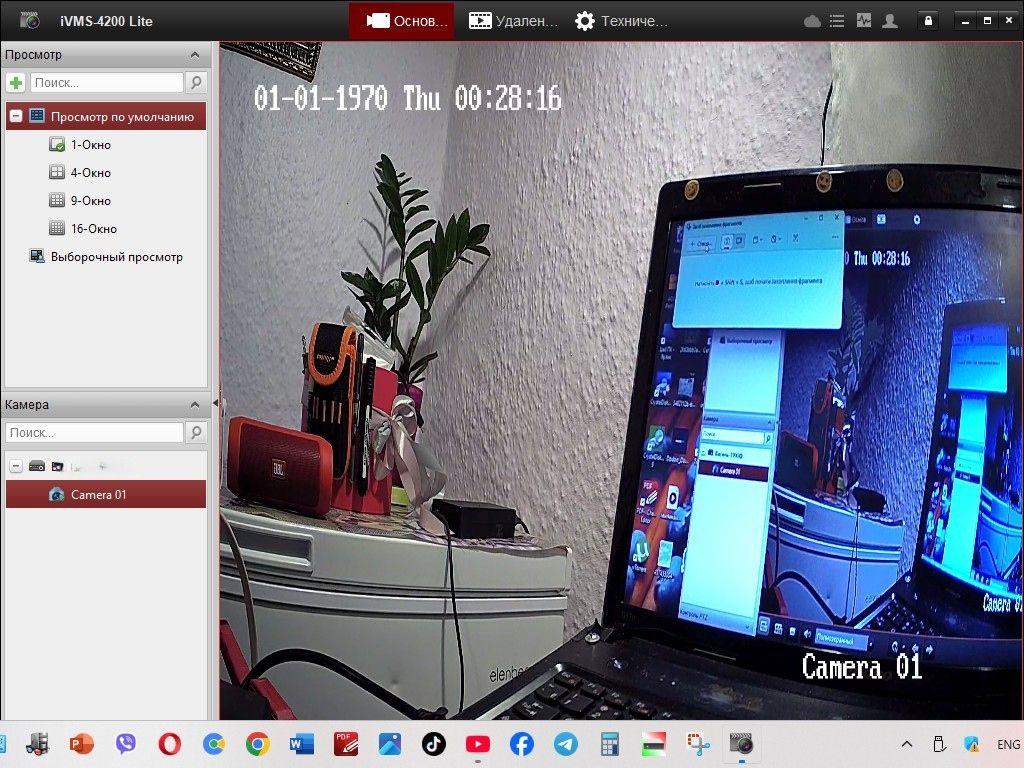Hide the left sidebar with arrow handle
Screen dimensions: 1024x768
pyautogui.click(x=216, y=404)
